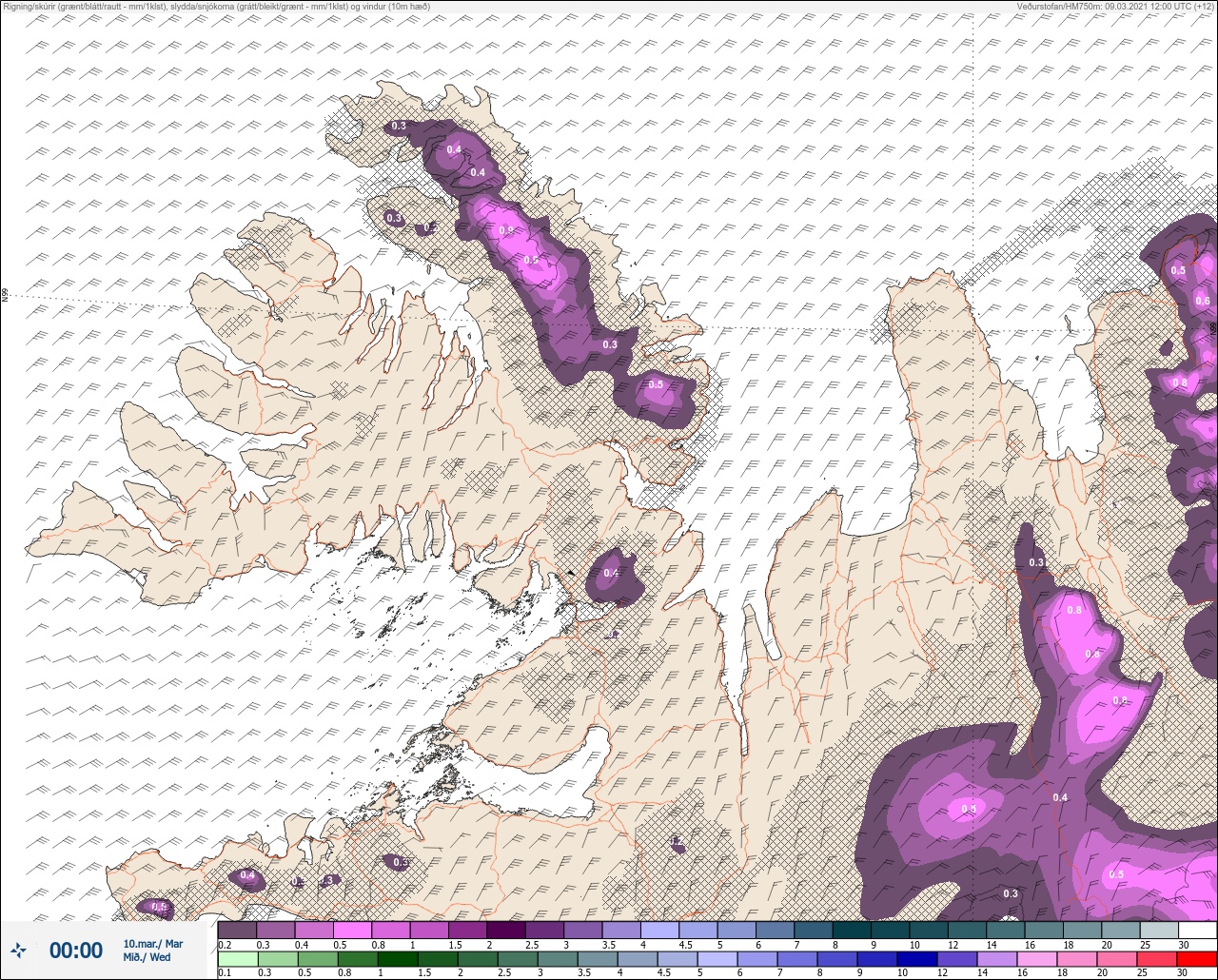
Task: Pick the light pink 16 swatch, lower legend
Action: (x=1036, y=958)
